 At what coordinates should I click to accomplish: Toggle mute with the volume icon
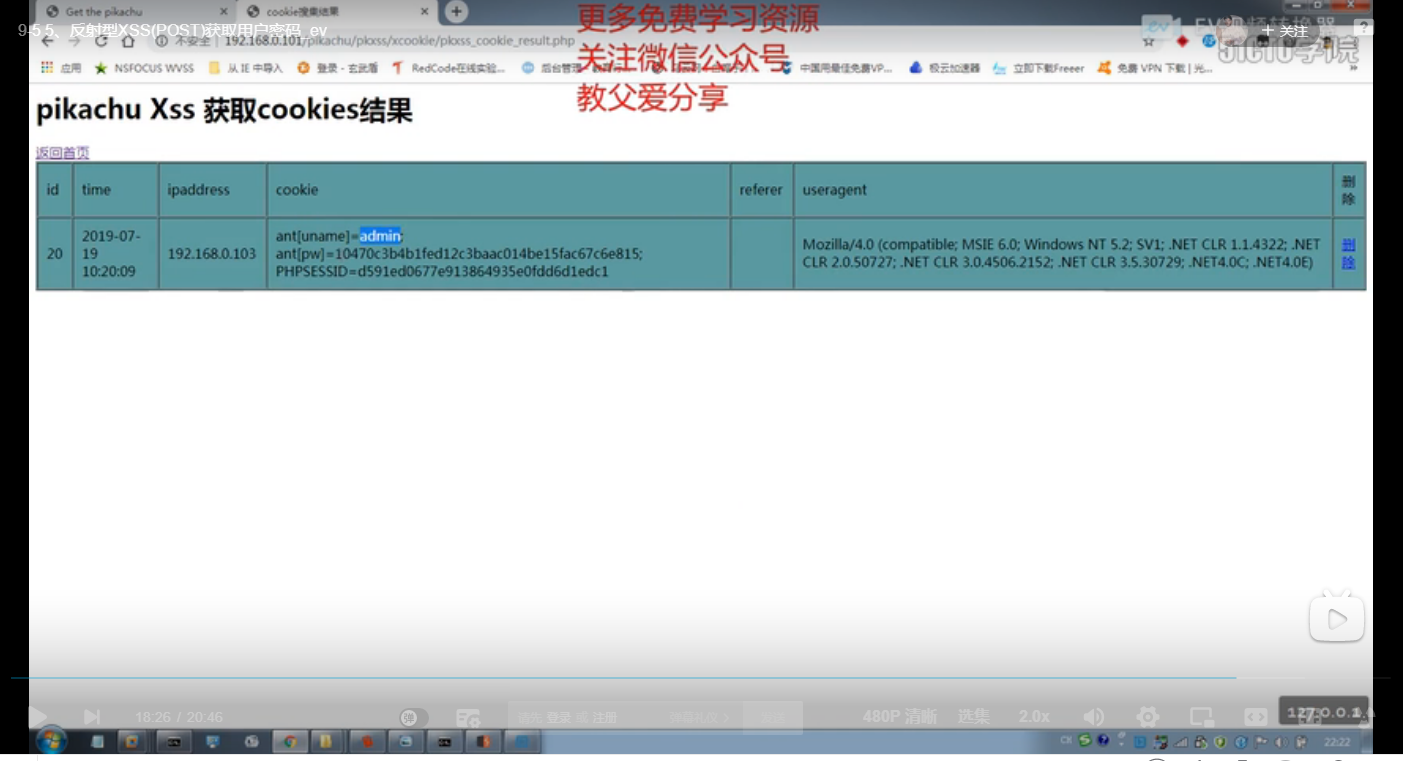(1093, 716)
